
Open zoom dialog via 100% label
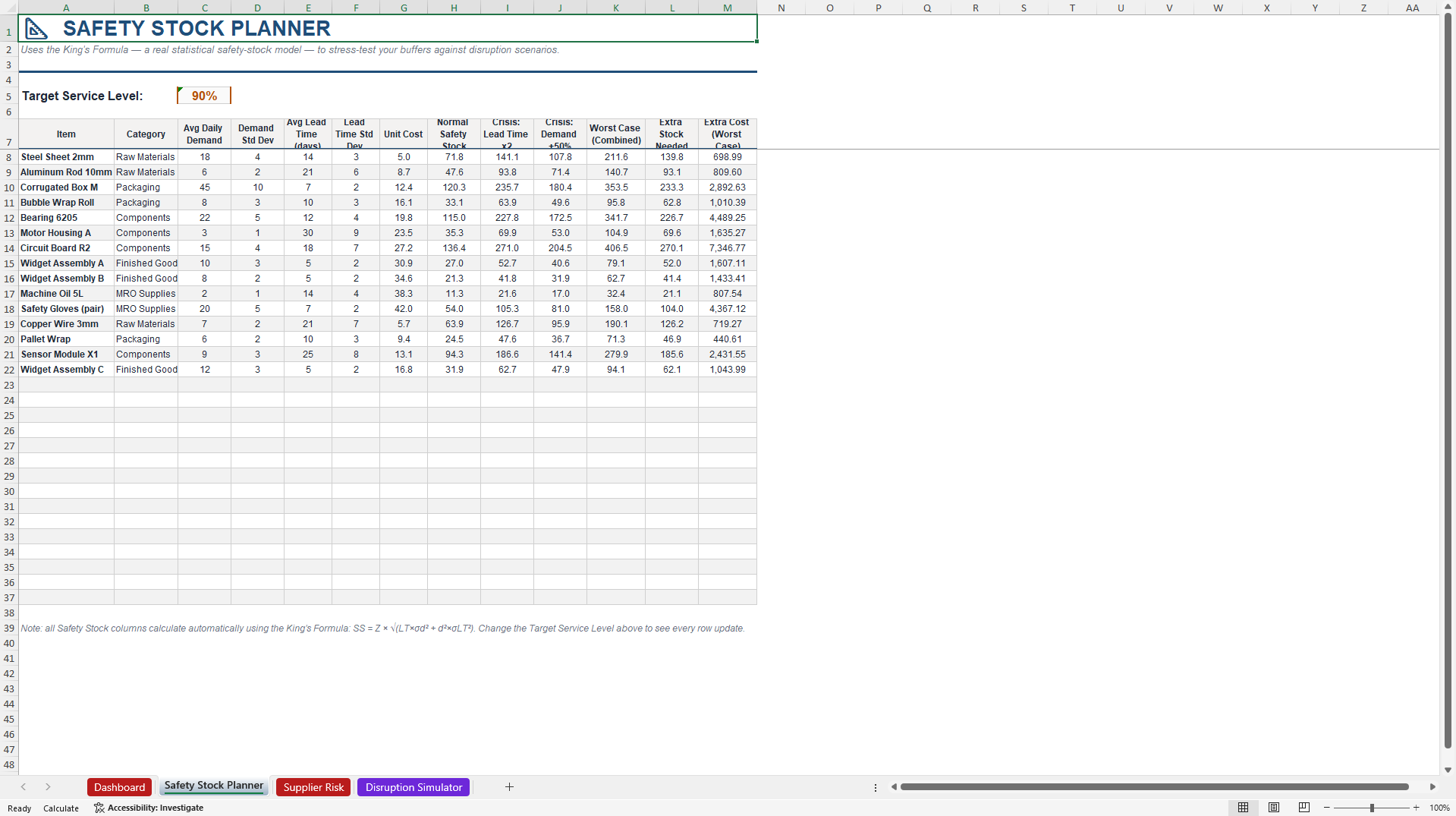click(x=1439, y=808)
